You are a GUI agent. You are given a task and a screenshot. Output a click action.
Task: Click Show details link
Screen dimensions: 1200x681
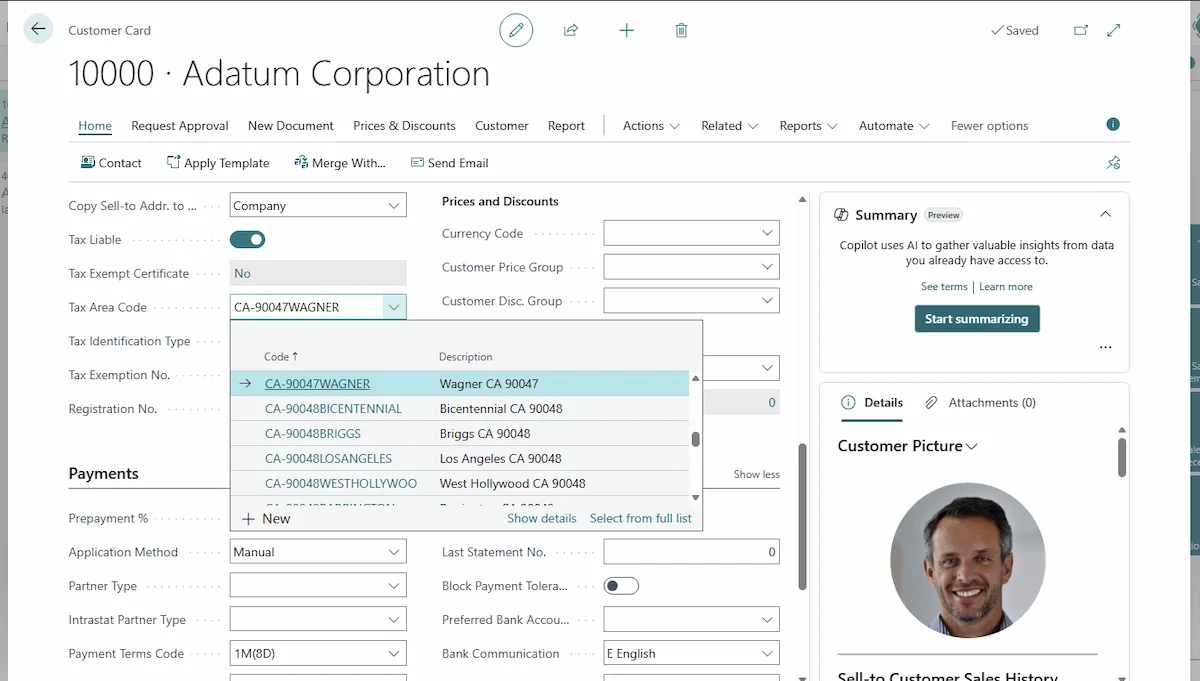click(542, 518)
